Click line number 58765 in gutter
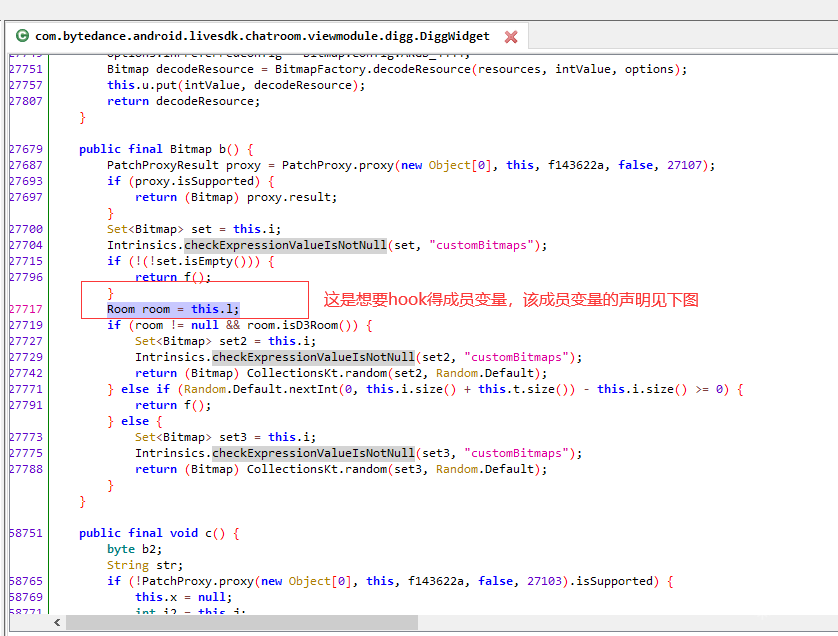This screenshot has width=838, height=636. click(26, 581)
